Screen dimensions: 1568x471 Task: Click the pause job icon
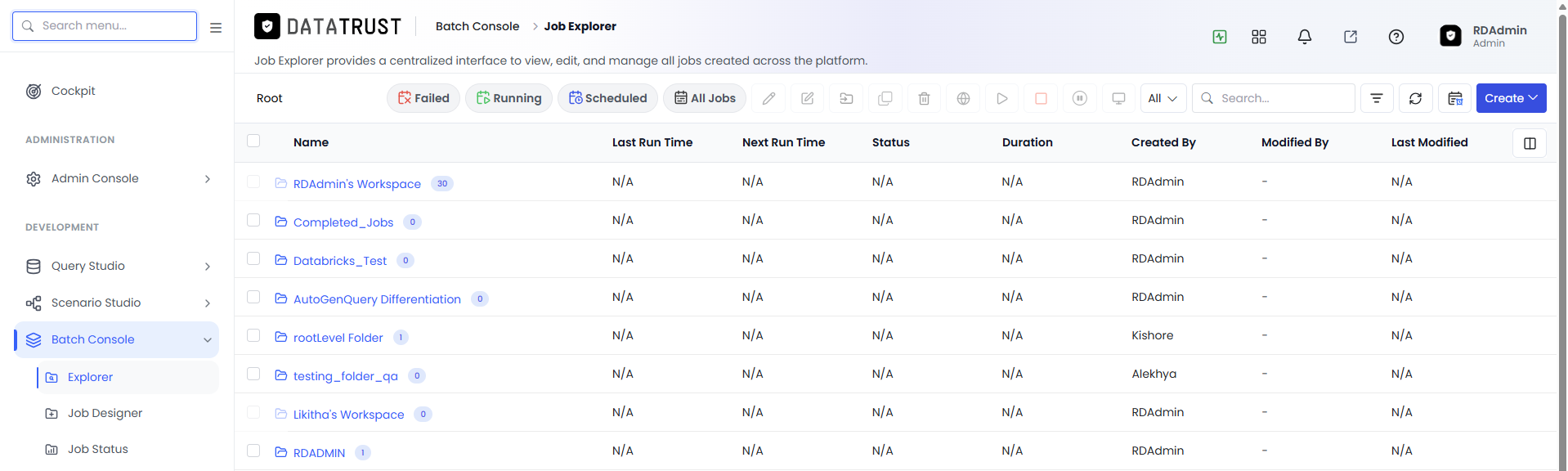(1079, 98)
